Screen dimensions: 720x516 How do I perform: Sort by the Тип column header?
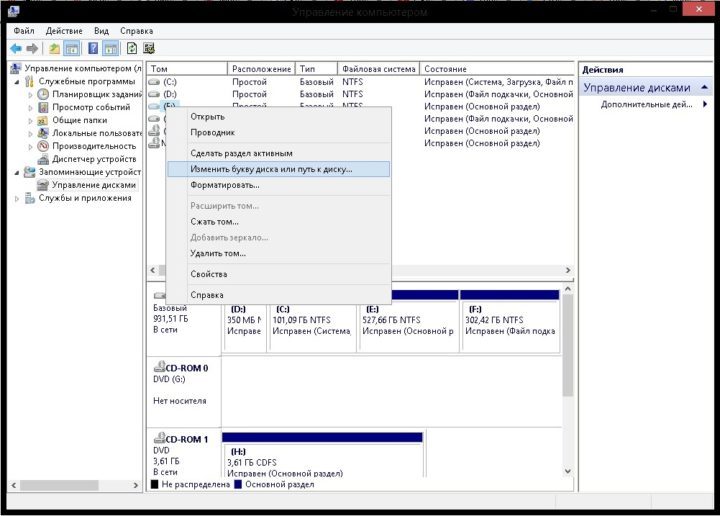pos(316,69)
